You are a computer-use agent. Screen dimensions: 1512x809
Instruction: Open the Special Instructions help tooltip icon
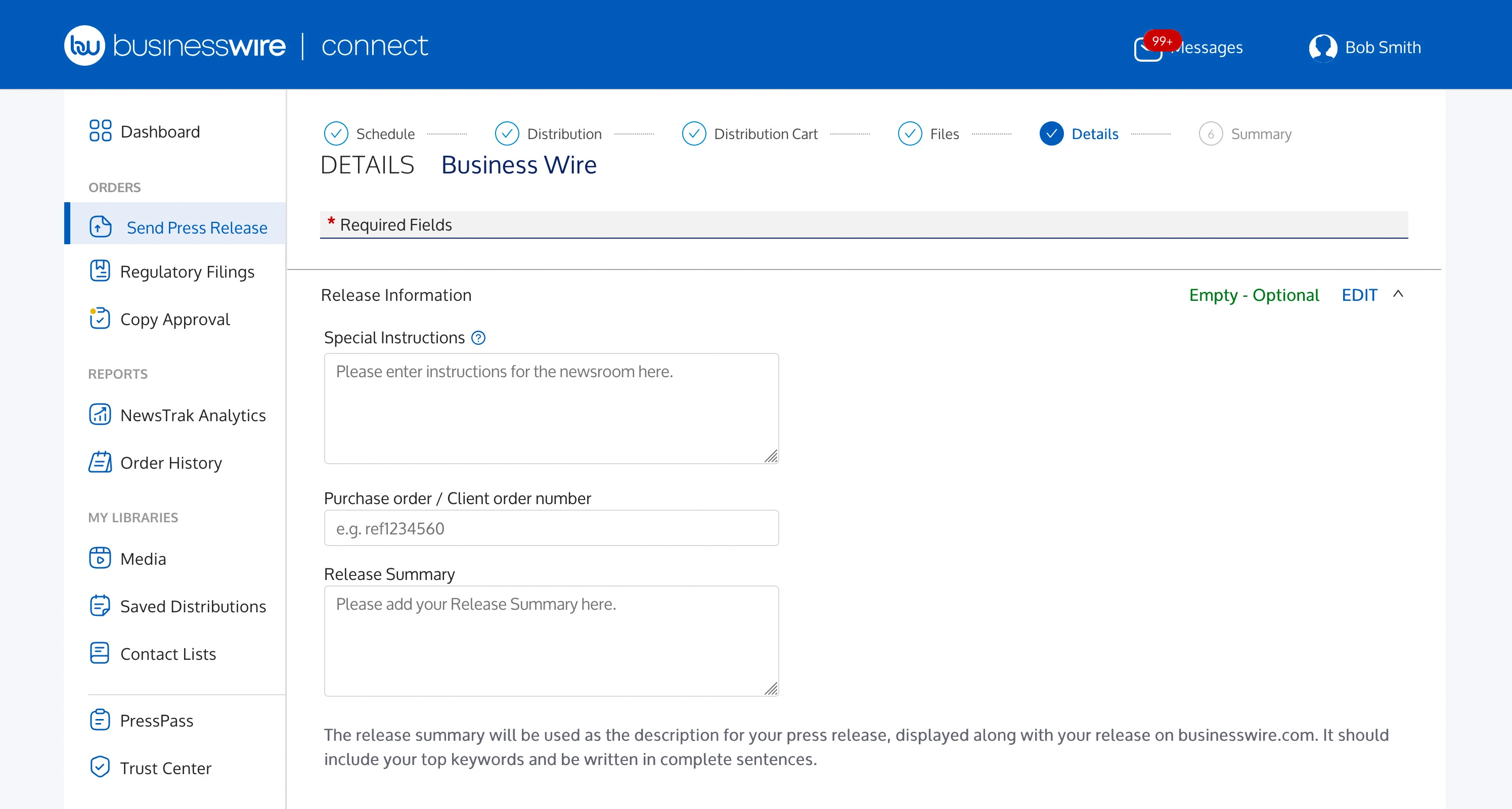point(479,338)
